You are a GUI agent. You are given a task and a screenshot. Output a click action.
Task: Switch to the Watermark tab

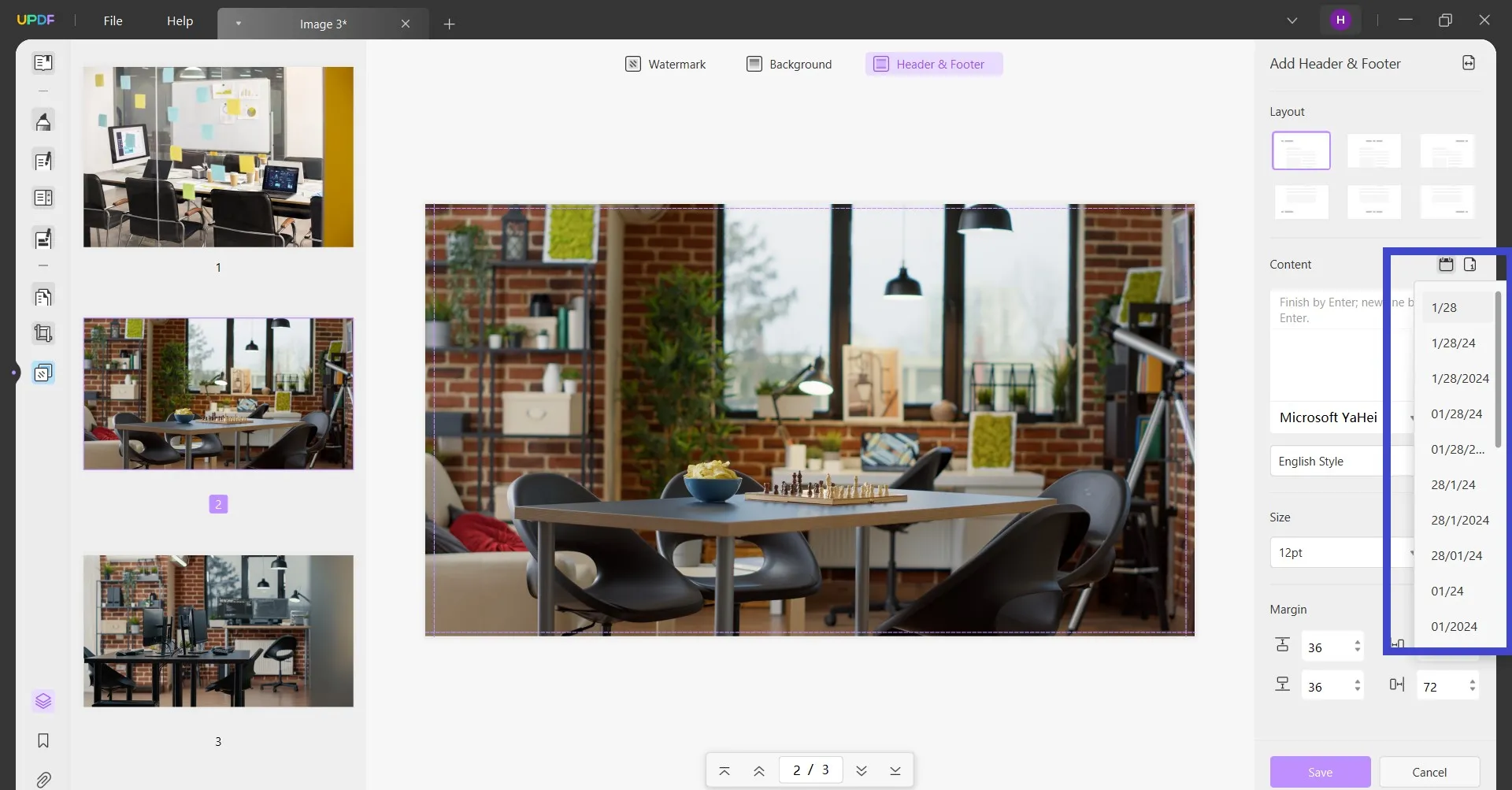[665, 65]
